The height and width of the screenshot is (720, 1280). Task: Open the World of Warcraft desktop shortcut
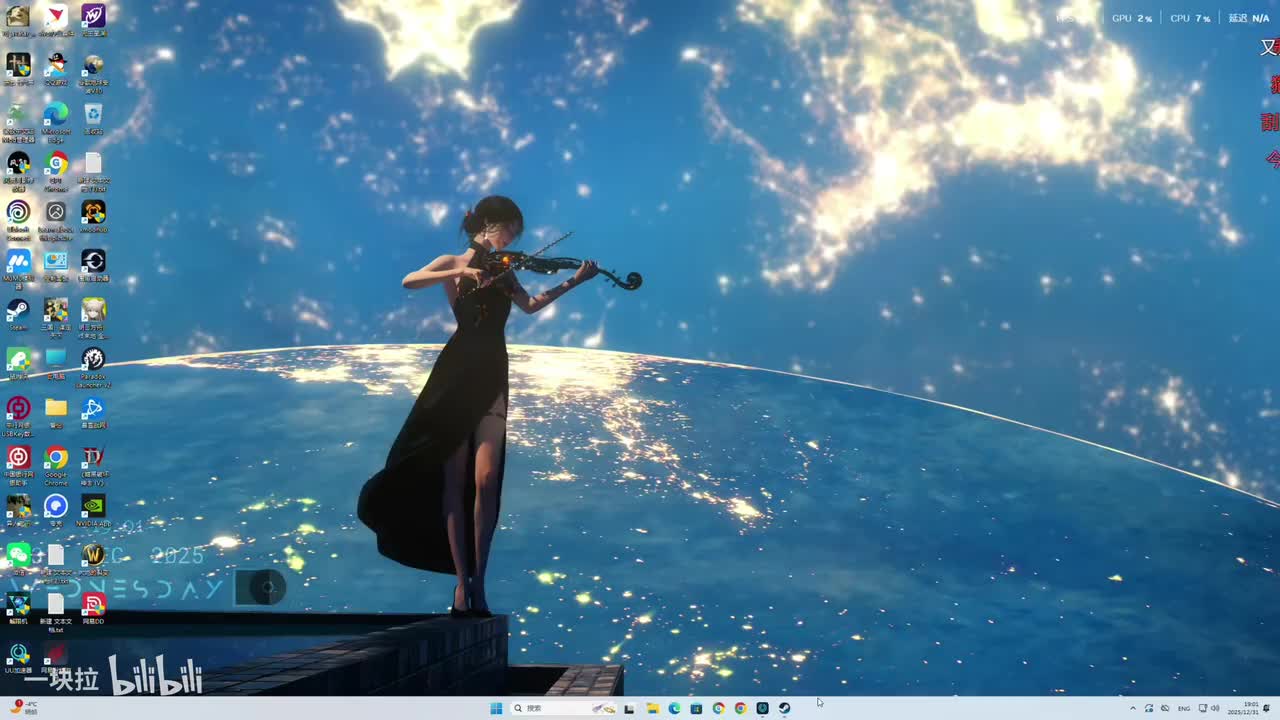point(93,558)
